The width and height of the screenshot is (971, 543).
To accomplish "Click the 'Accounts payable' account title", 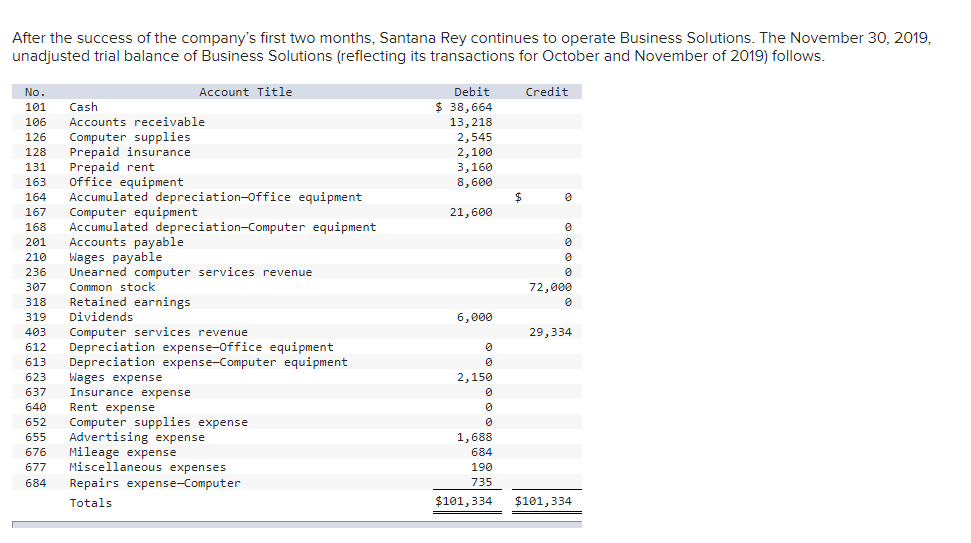I will pos(126,242).
